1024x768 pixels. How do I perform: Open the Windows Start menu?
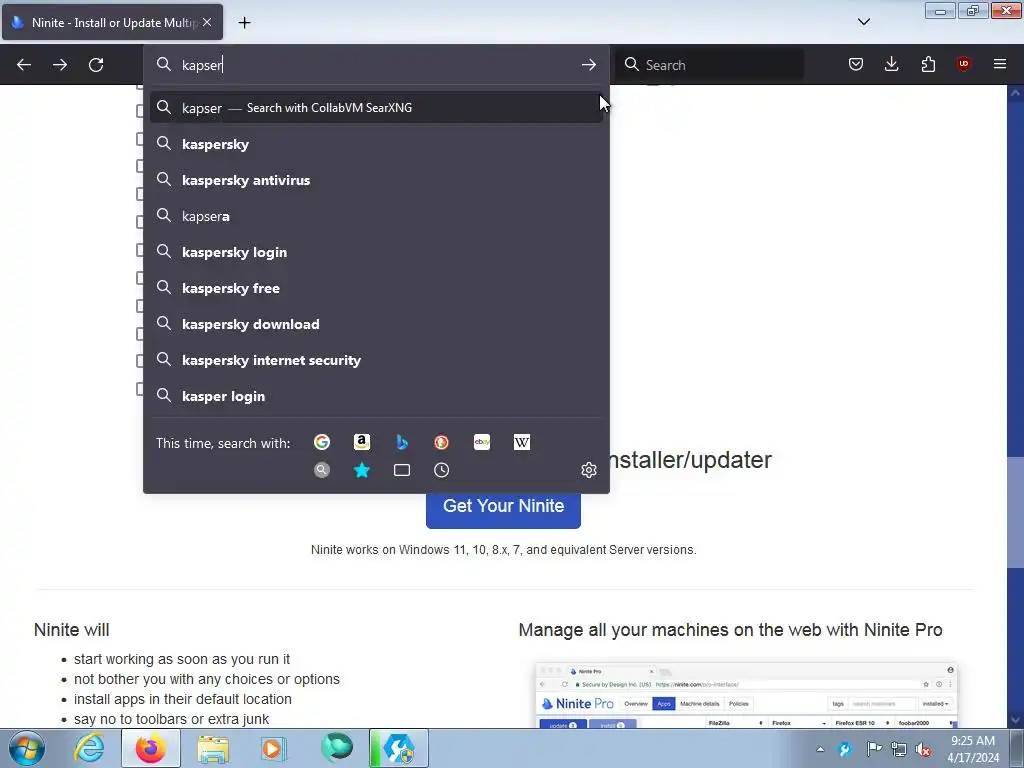click(x=27, y=748)
